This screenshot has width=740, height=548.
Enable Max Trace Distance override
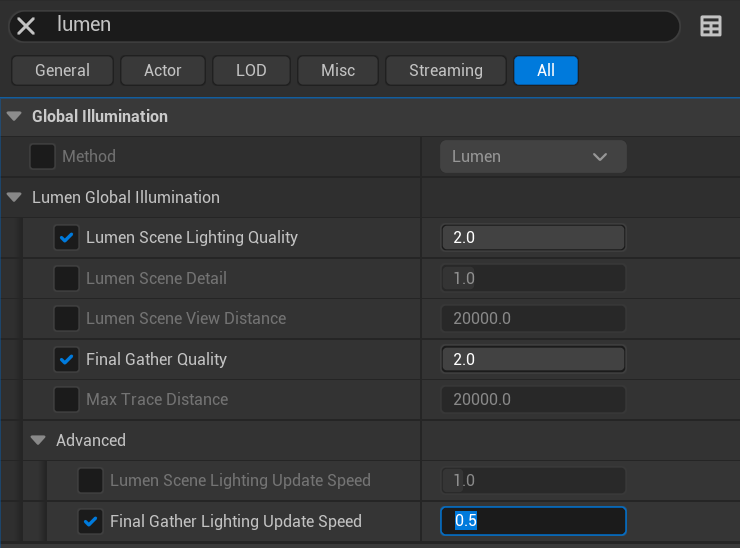click(x=66, y=399)
